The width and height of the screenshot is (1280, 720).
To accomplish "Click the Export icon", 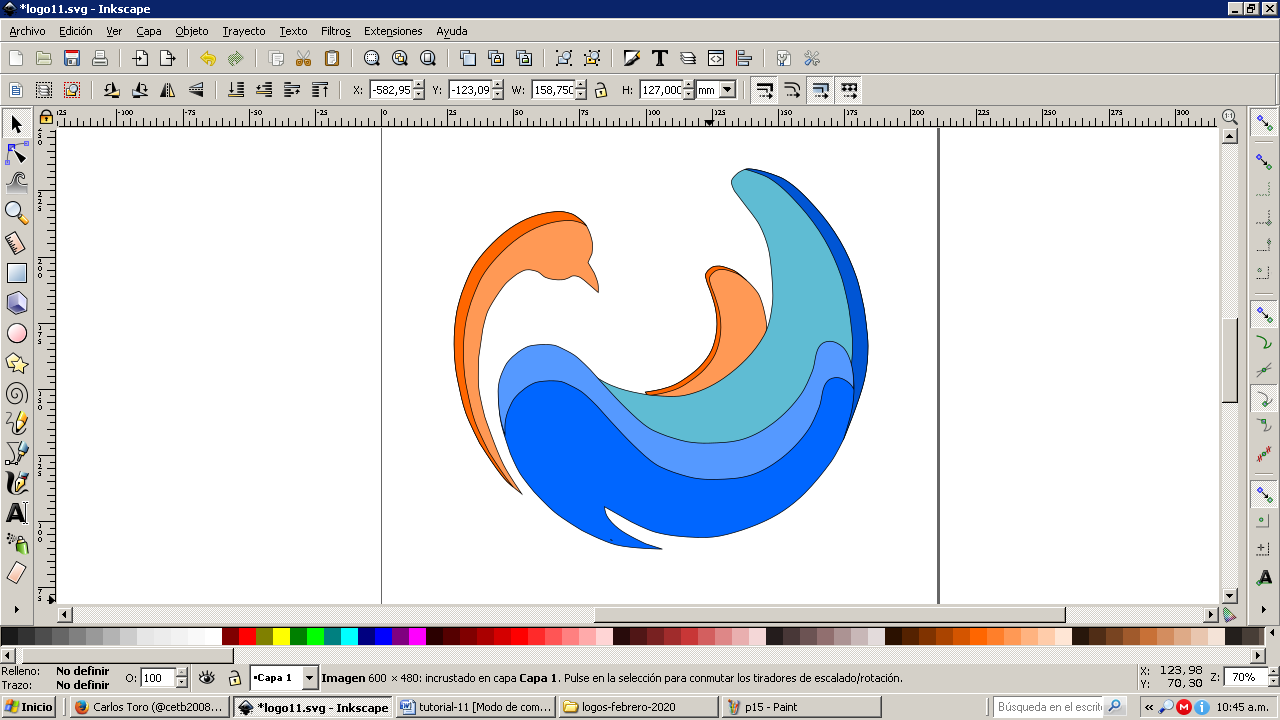I will [168, 58].
